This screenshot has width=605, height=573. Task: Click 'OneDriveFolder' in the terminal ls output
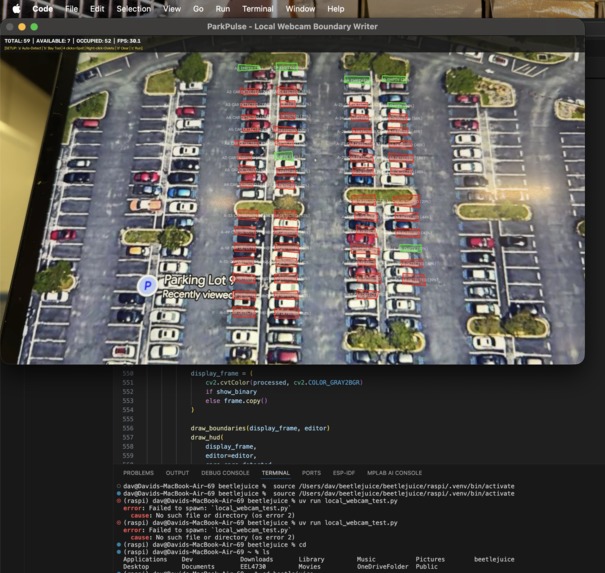(x=382, y=567)
